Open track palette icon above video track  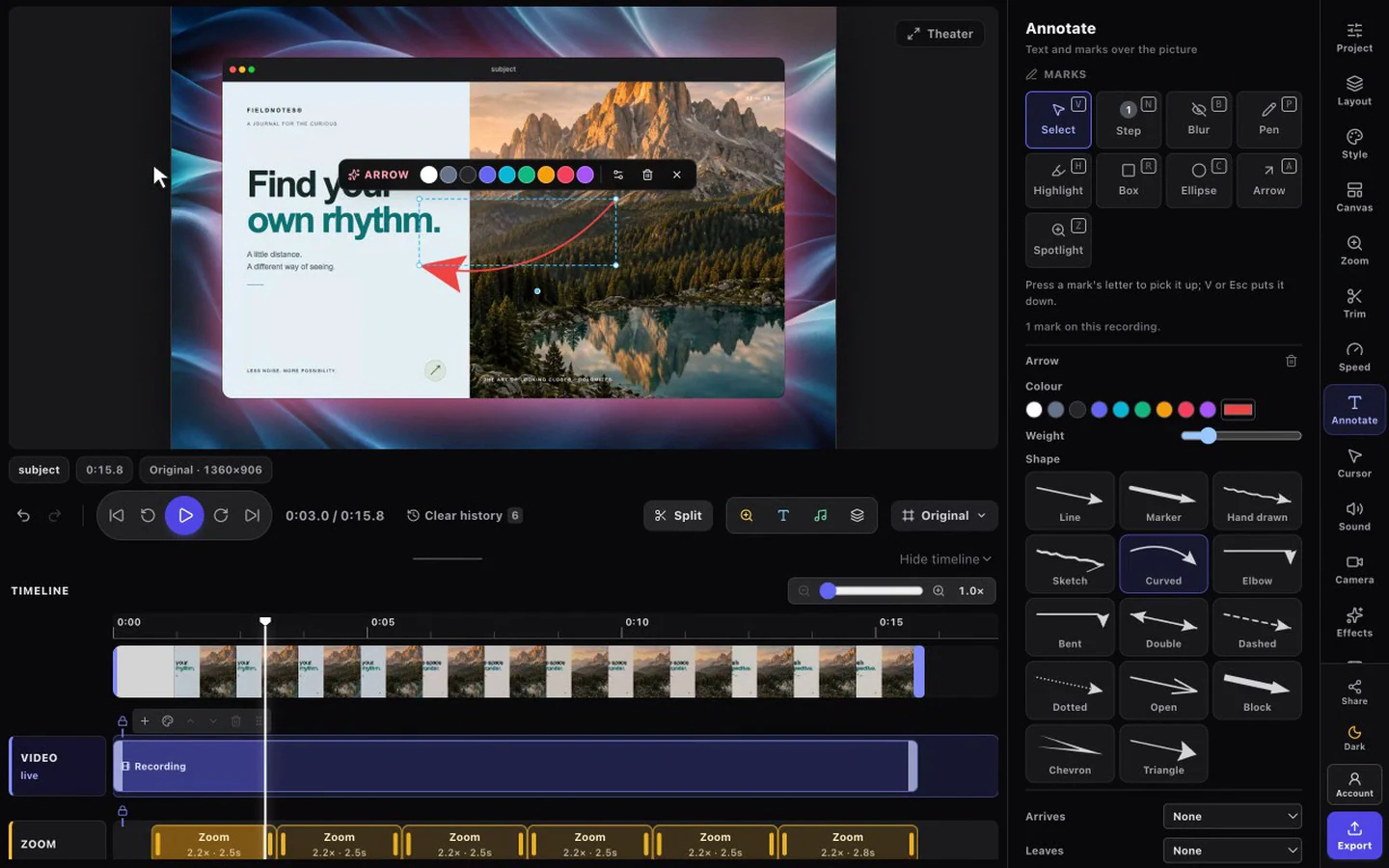(168, 720)
